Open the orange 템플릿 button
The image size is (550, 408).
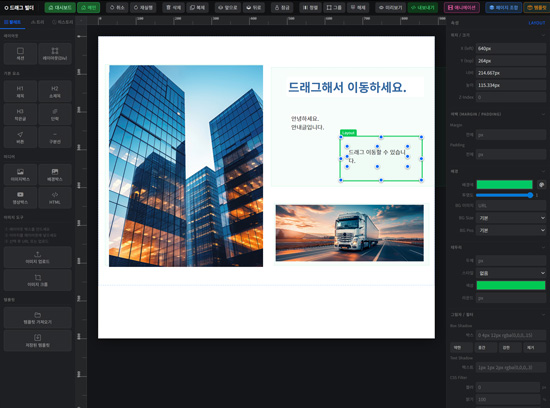(x=537, y=7)
